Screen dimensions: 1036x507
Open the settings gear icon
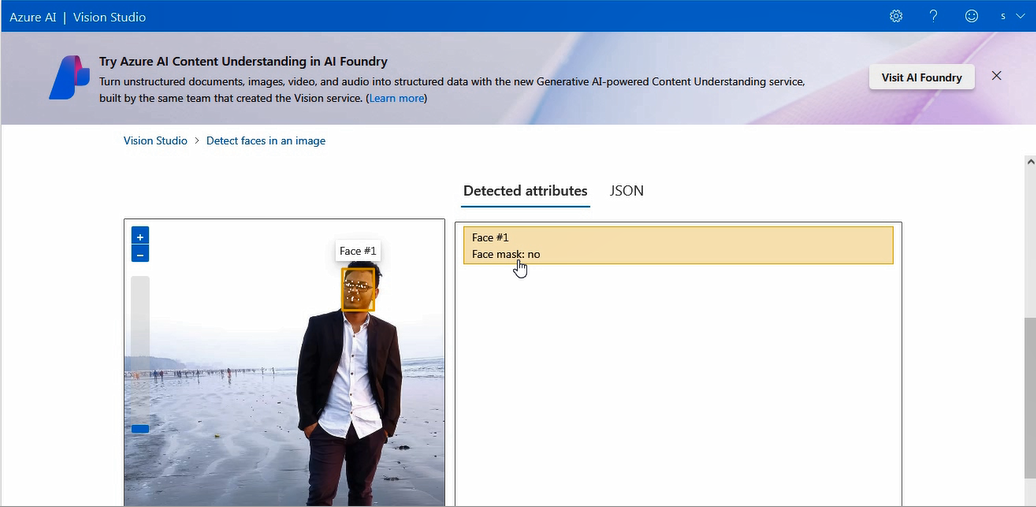tap(895, 16)
